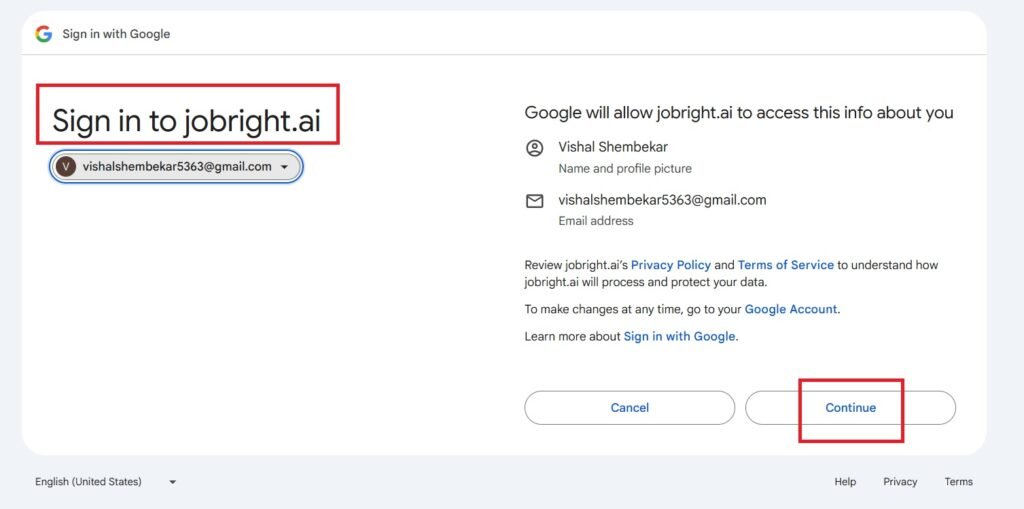The height and width of the screenshot is (509, 1024).
Task: Click the caret next to the language name
Action: (x=172, y=482)
